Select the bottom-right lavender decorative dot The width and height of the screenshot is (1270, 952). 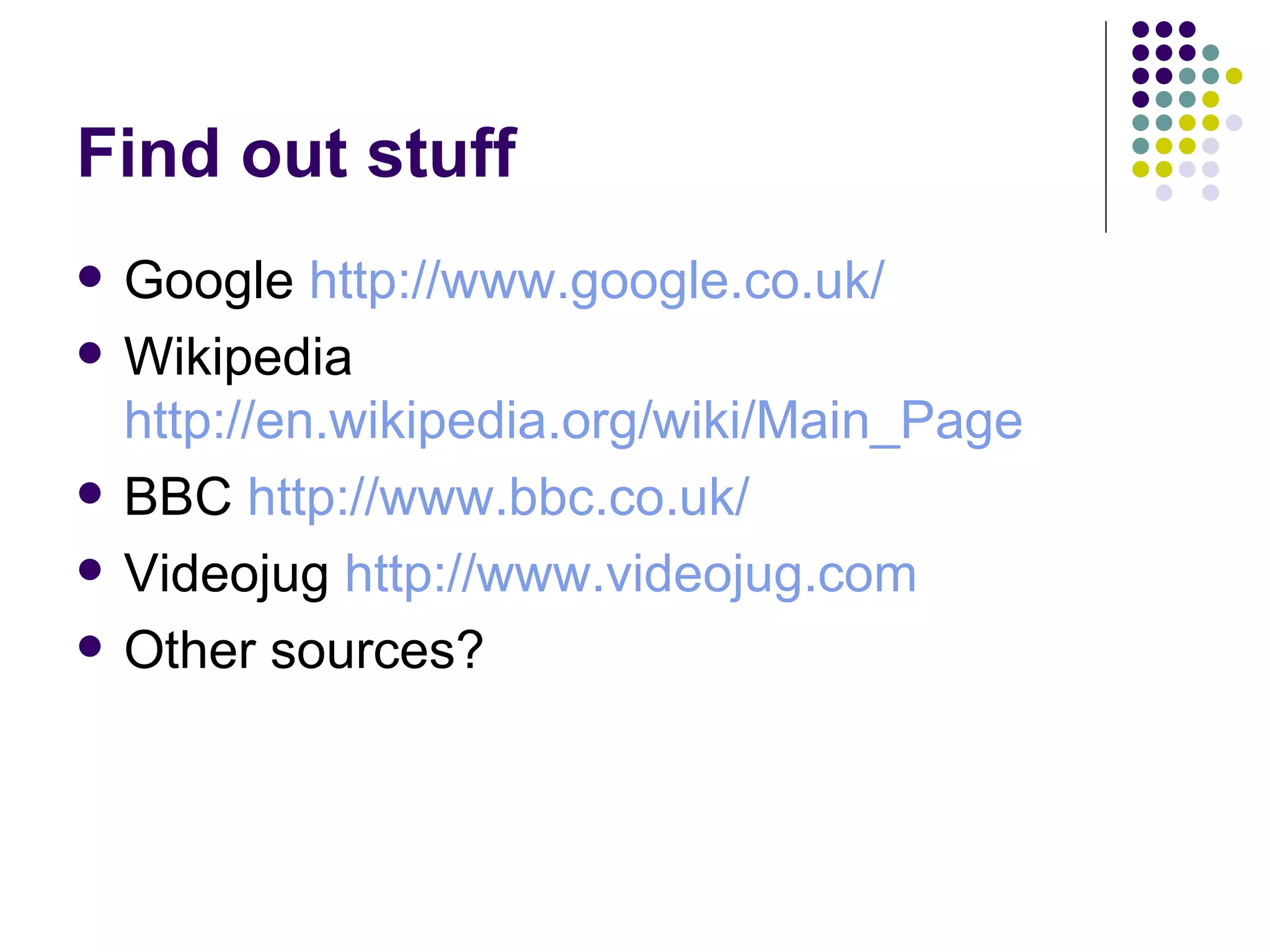(1210, 193)
